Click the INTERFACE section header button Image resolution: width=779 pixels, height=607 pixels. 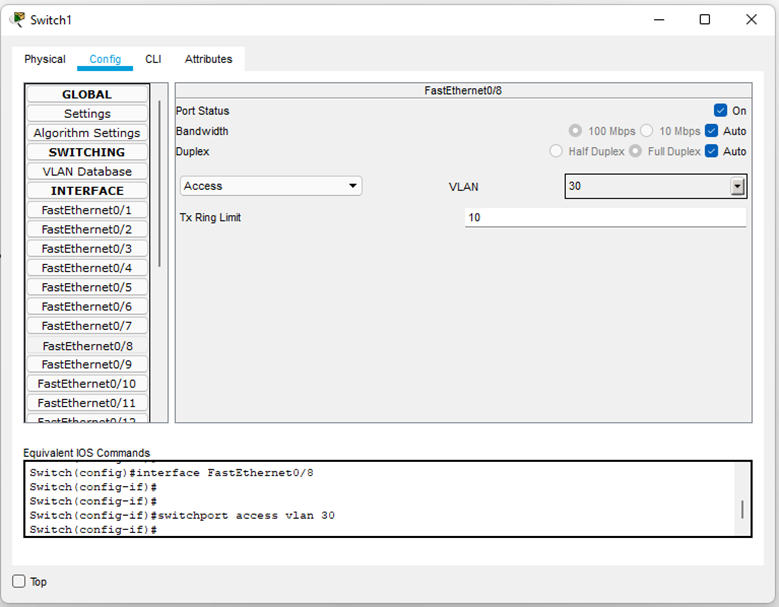[x=87, y=191]
